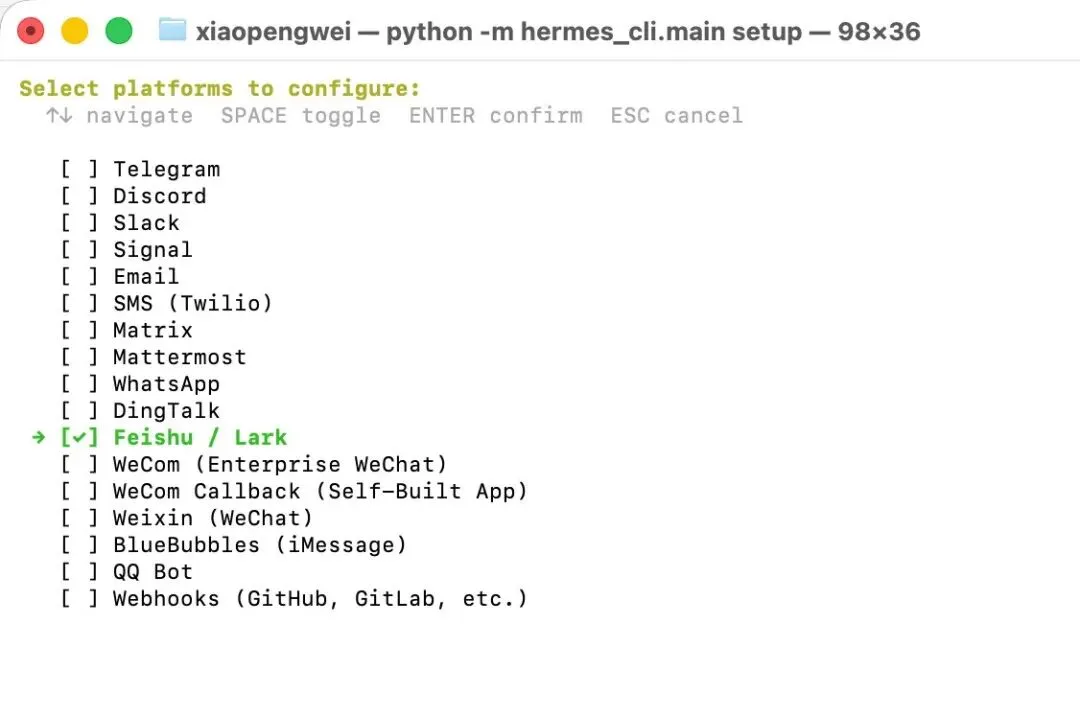
Task: Click the yellow minimize window button
Action: 75,31
